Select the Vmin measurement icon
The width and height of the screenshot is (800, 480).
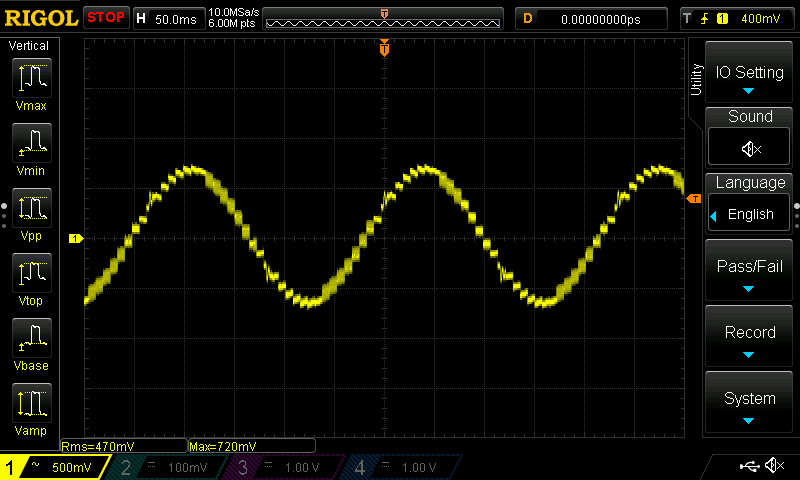click(32, 143)
